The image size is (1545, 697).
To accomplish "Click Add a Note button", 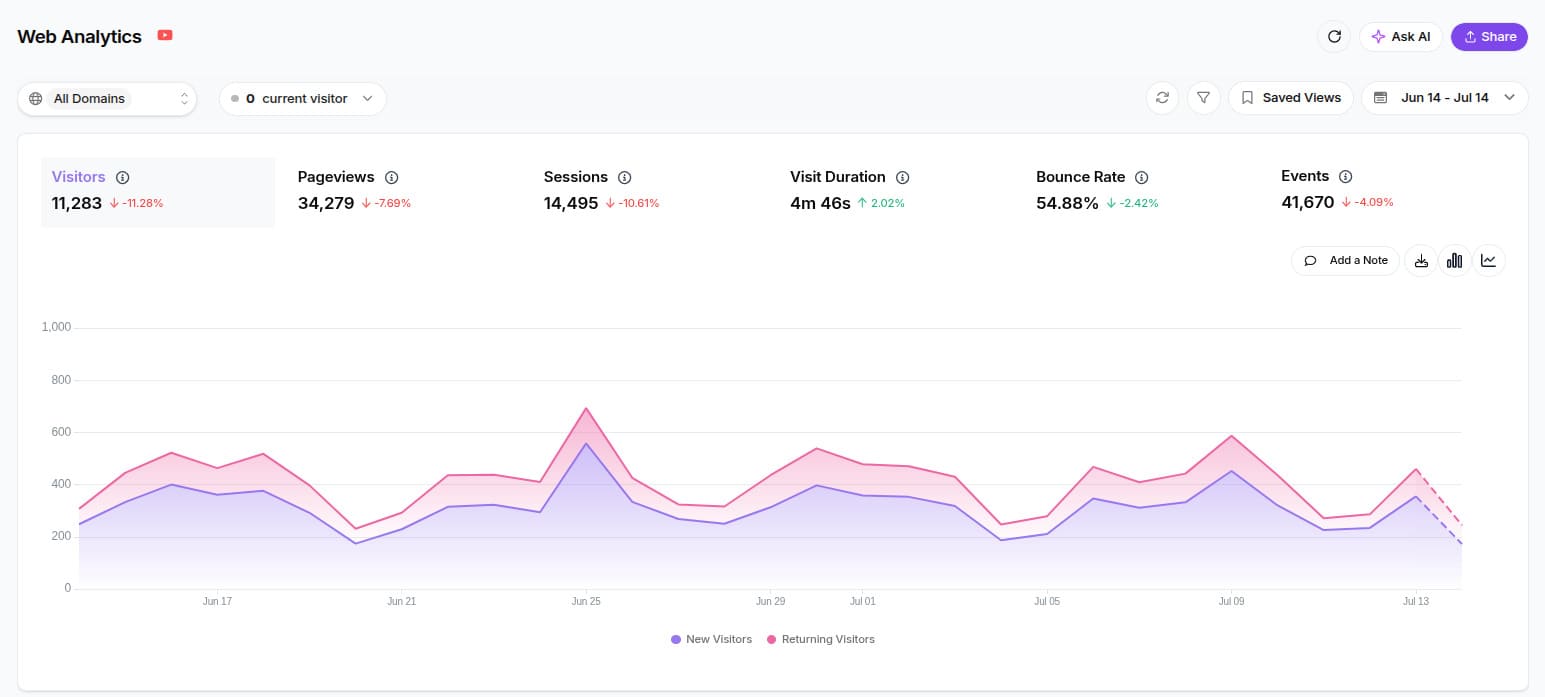I will [x=1345, y=261].
